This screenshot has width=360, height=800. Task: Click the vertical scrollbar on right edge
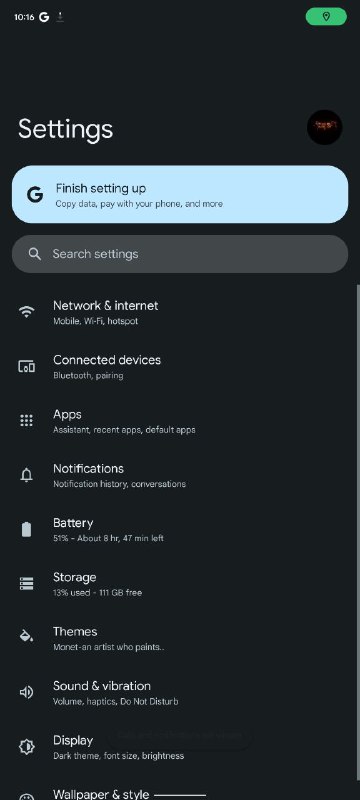pyautogui.click(x=357, y=533)
